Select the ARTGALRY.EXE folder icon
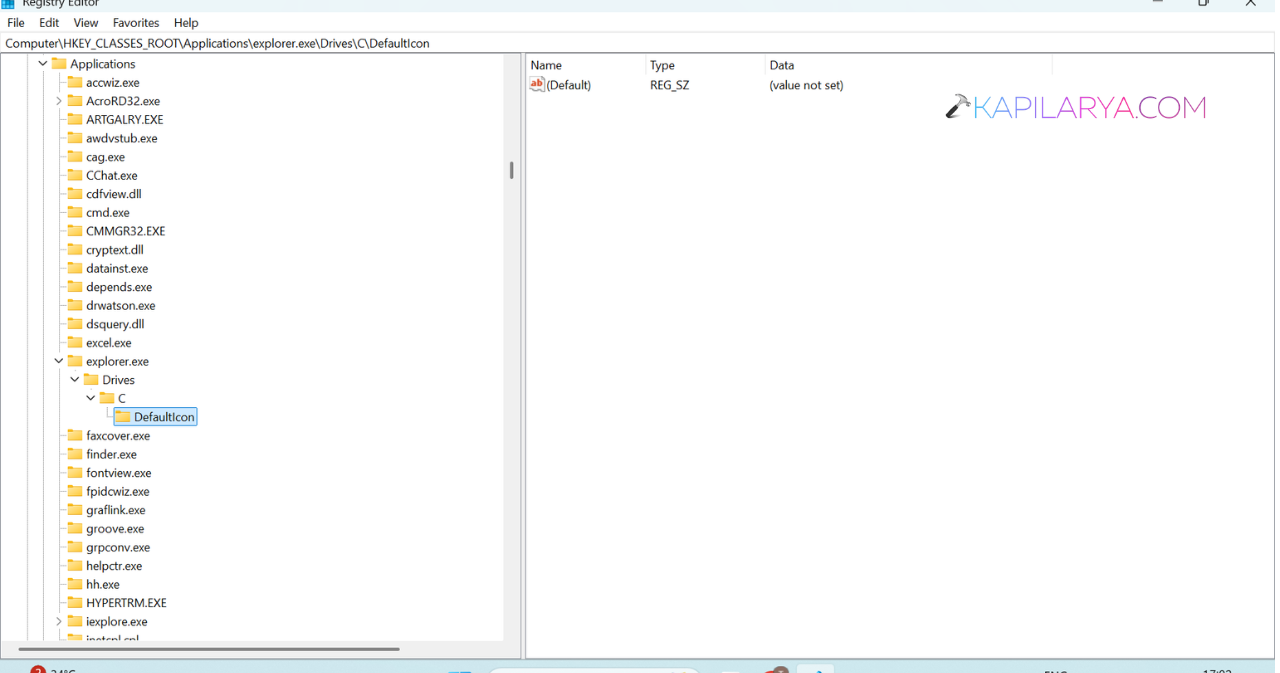Viewport: 1280px width, 673px height. pos(75,119)
